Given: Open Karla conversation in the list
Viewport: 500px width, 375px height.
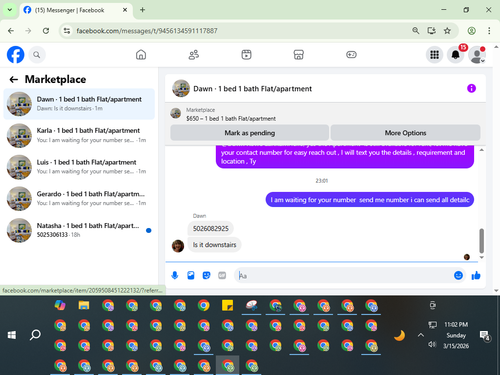Looking at the screenshot, I should coord(79,135).
